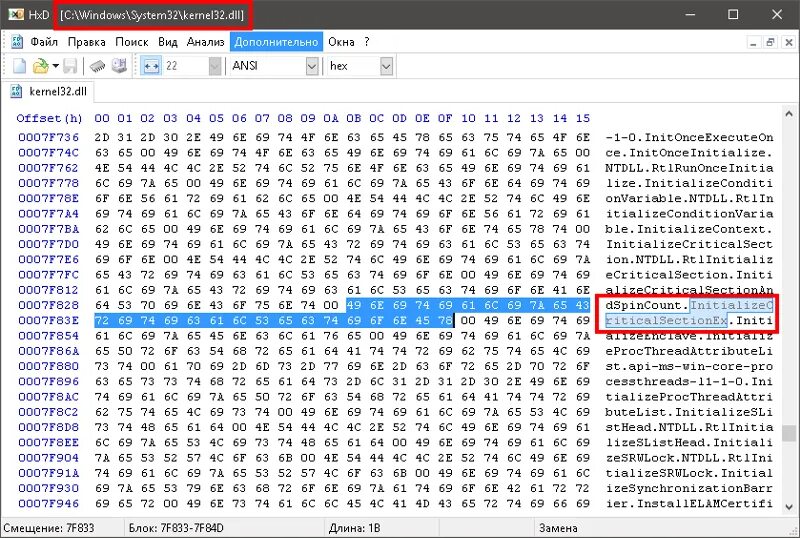Open the Файл menu
Image resolution: width=800 pixels, height=538 pixels.
click(44, 42)
